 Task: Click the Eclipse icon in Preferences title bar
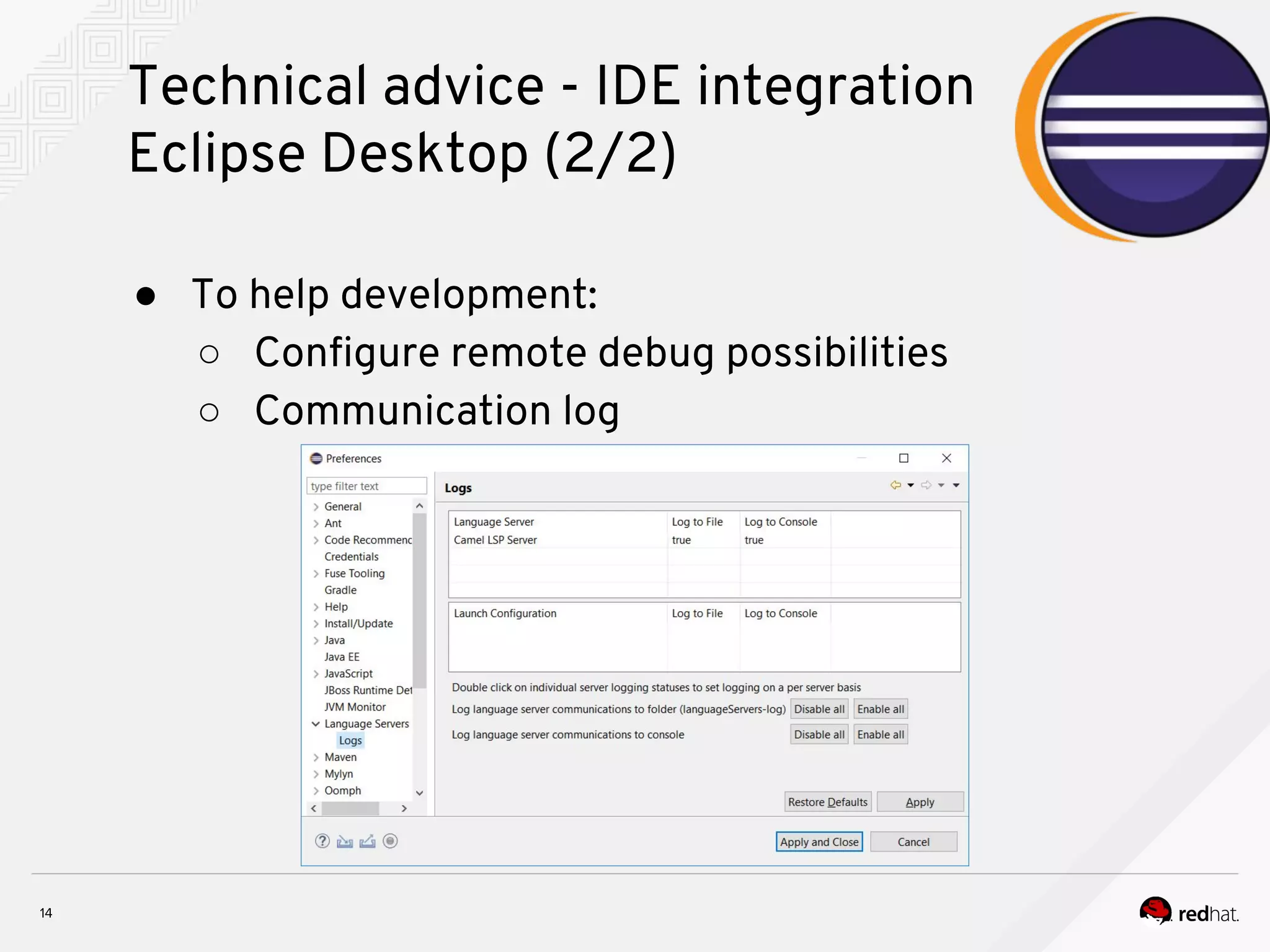point(316,459)
